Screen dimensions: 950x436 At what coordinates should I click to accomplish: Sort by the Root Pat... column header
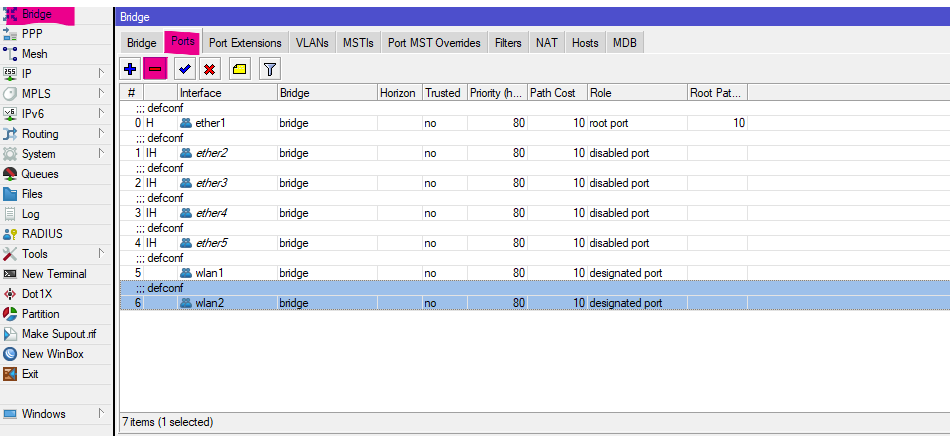[717, 93]
